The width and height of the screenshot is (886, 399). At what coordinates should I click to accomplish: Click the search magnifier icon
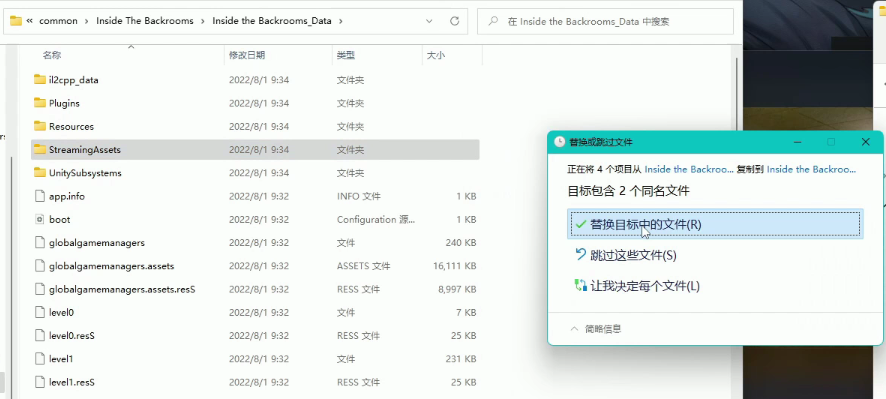pyautogui.click(x=493, y=21)
